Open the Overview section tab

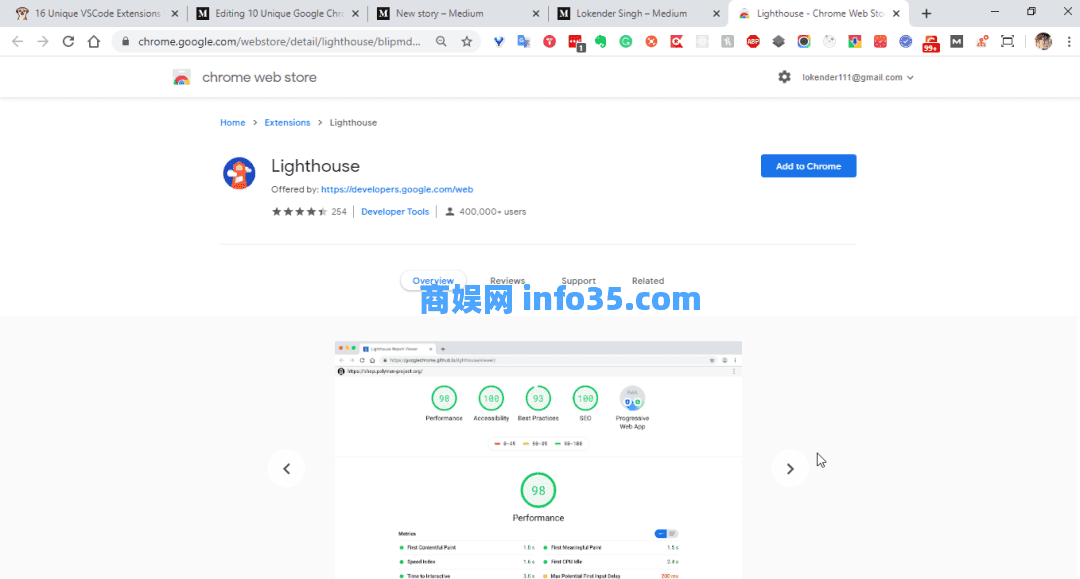[433, 281]
